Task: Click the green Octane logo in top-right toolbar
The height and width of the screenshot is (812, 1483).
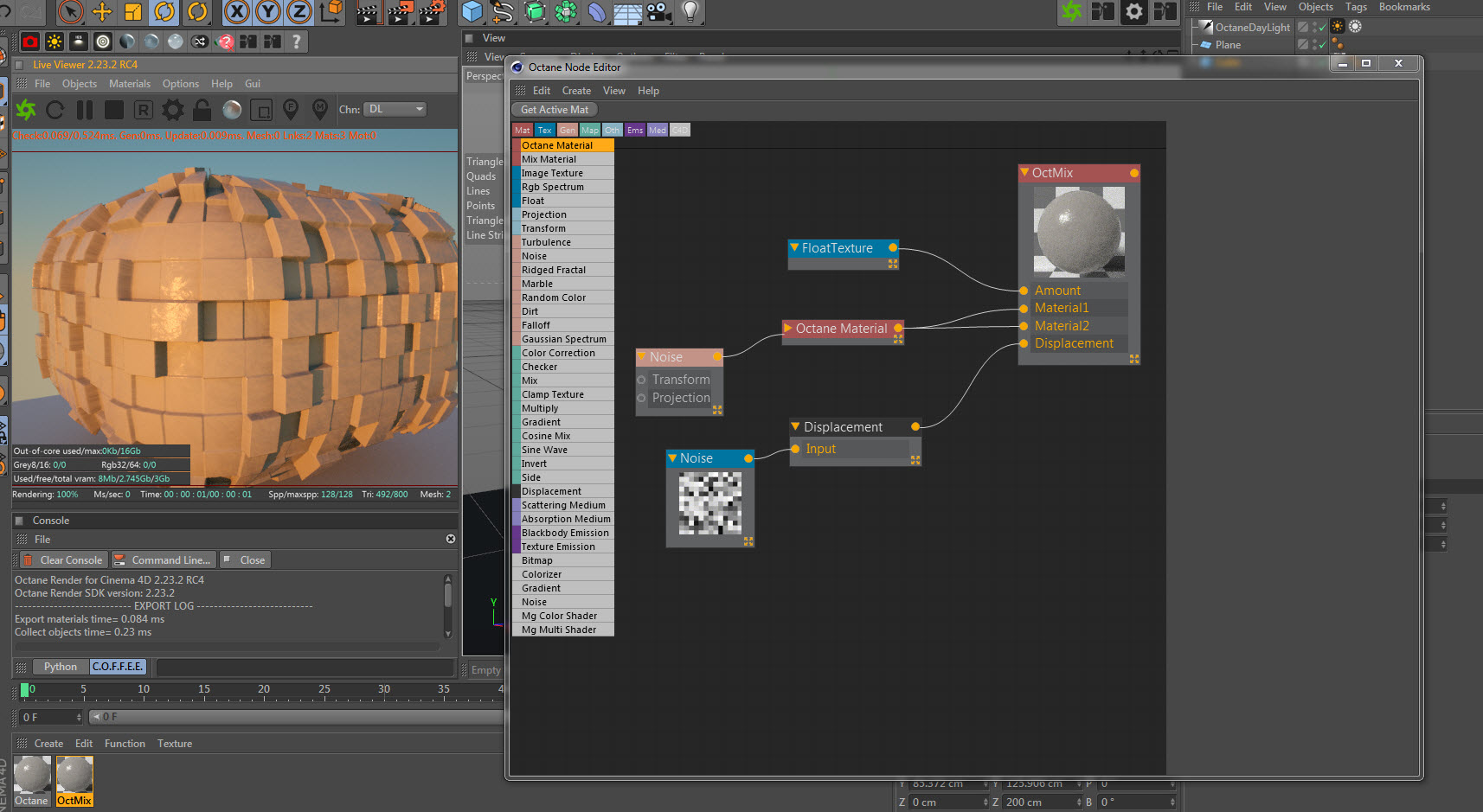Action: (x=1072, y=11)
